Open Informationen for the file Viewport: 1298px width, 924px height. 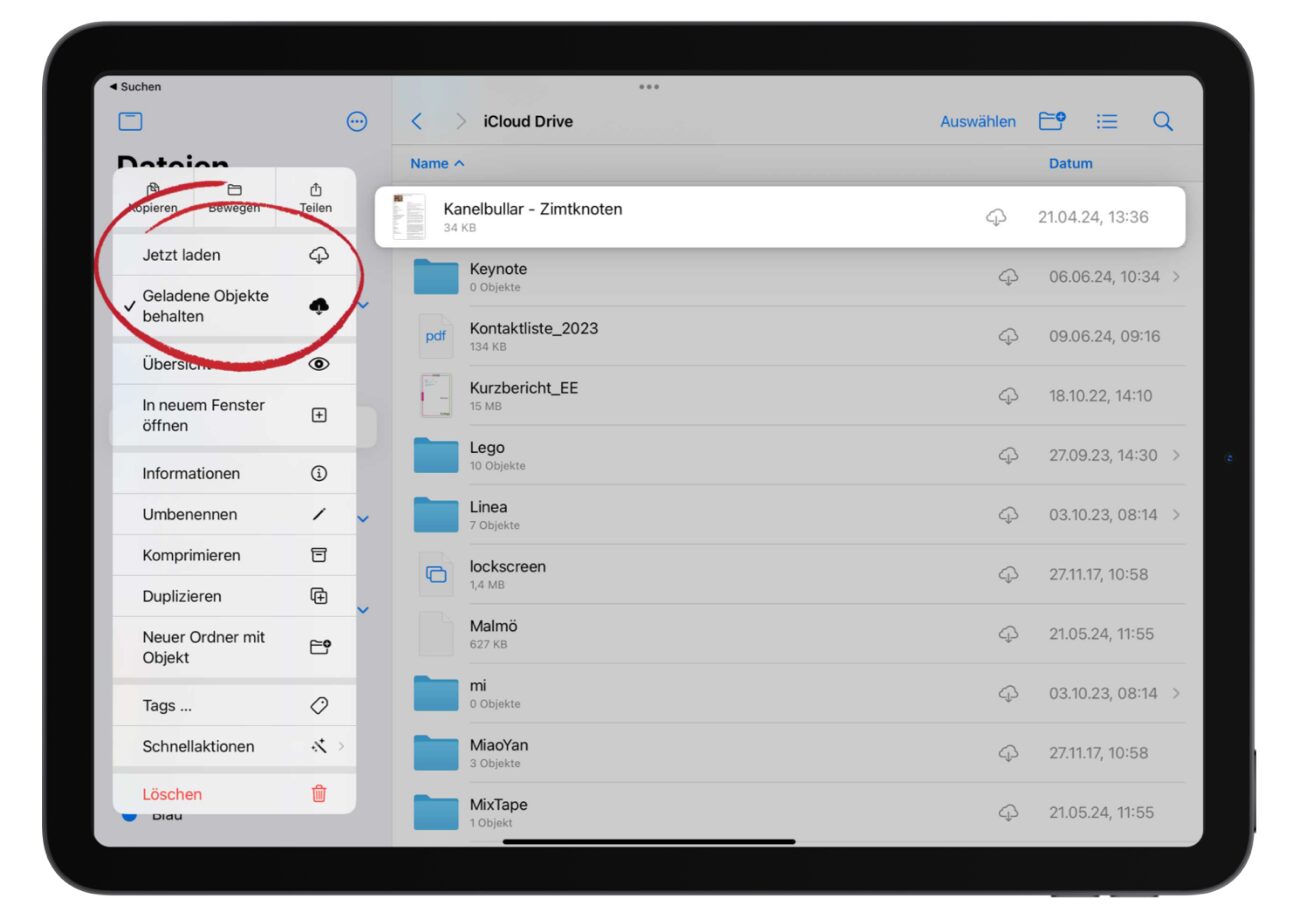tap(234, 473)
